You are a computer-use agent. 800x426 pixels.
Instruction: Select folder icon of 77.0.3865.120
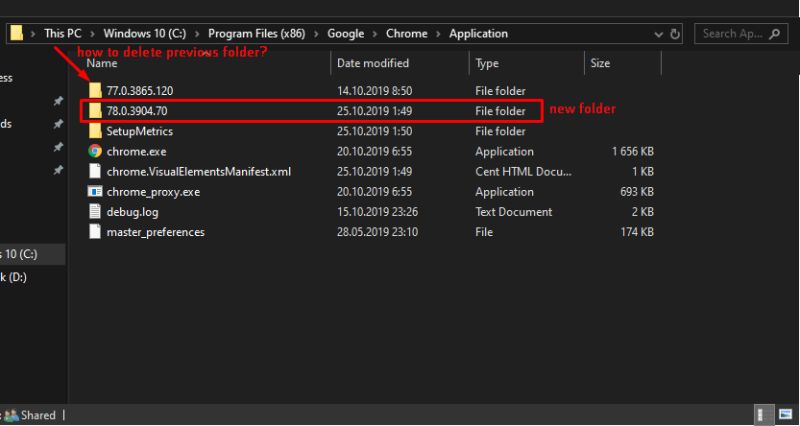(x=95, y=91)
